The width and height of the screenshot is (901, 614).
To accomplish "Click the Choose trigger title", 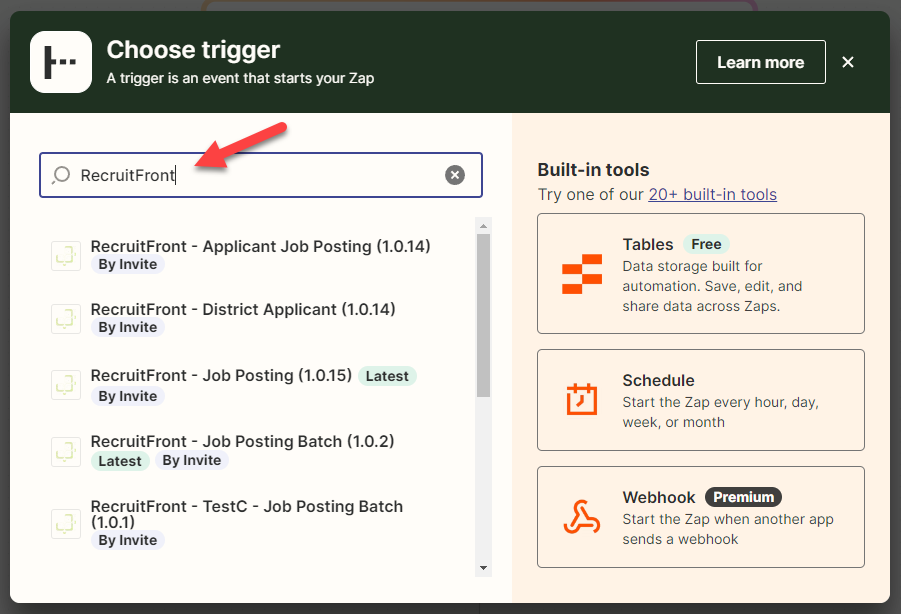I will pyautogui.click(x=193, y=50).
